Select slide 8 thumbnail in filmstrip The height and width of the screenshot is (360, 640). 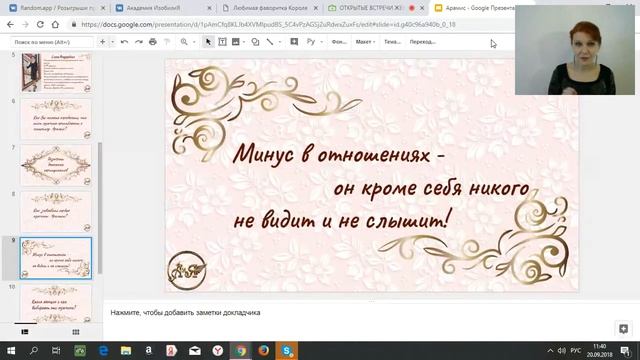pyautogui.click(x=56, y=212)
